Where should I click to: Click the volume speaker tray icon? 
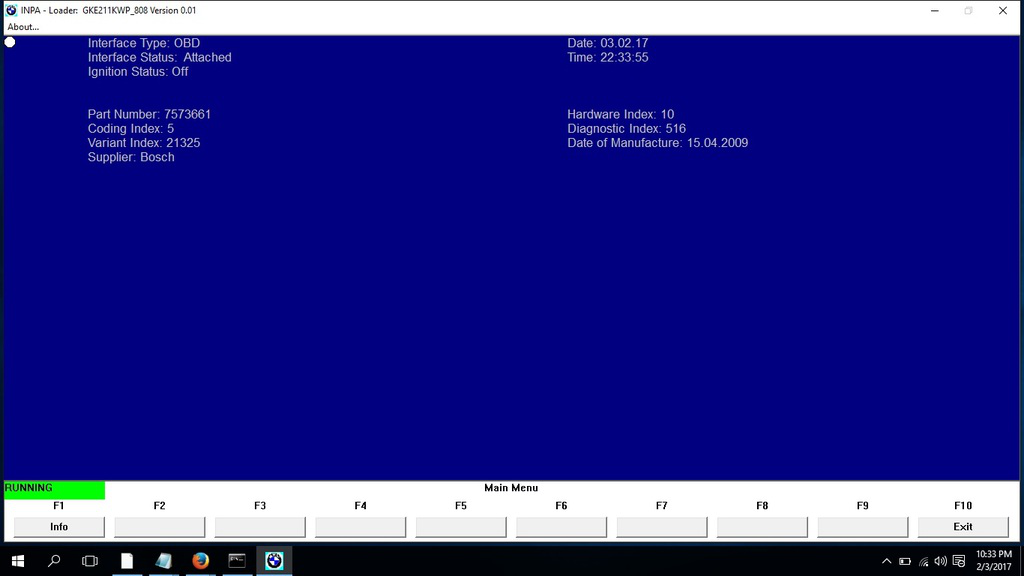(x=940, y=561)
